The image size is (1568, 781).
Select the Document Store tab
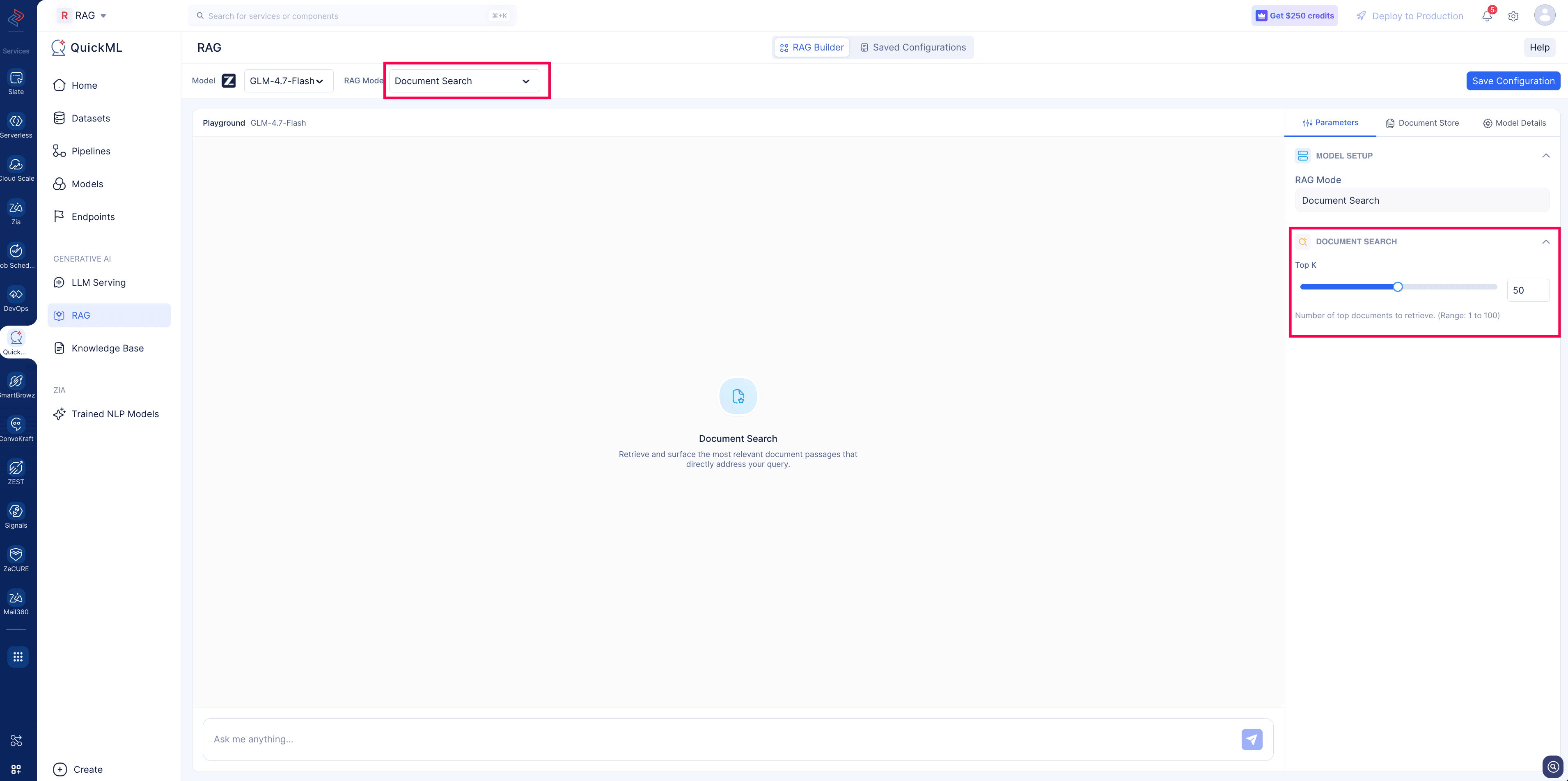tap(1422, 123)
